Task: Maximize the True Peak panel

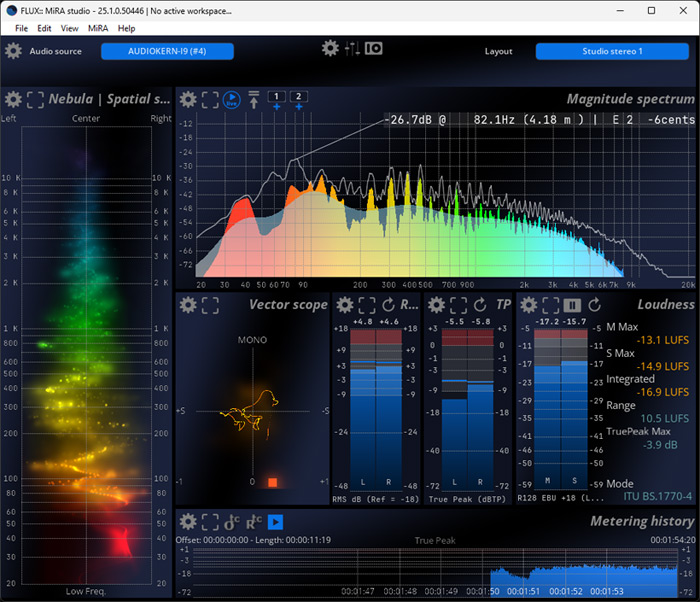Action: (458, 305)
